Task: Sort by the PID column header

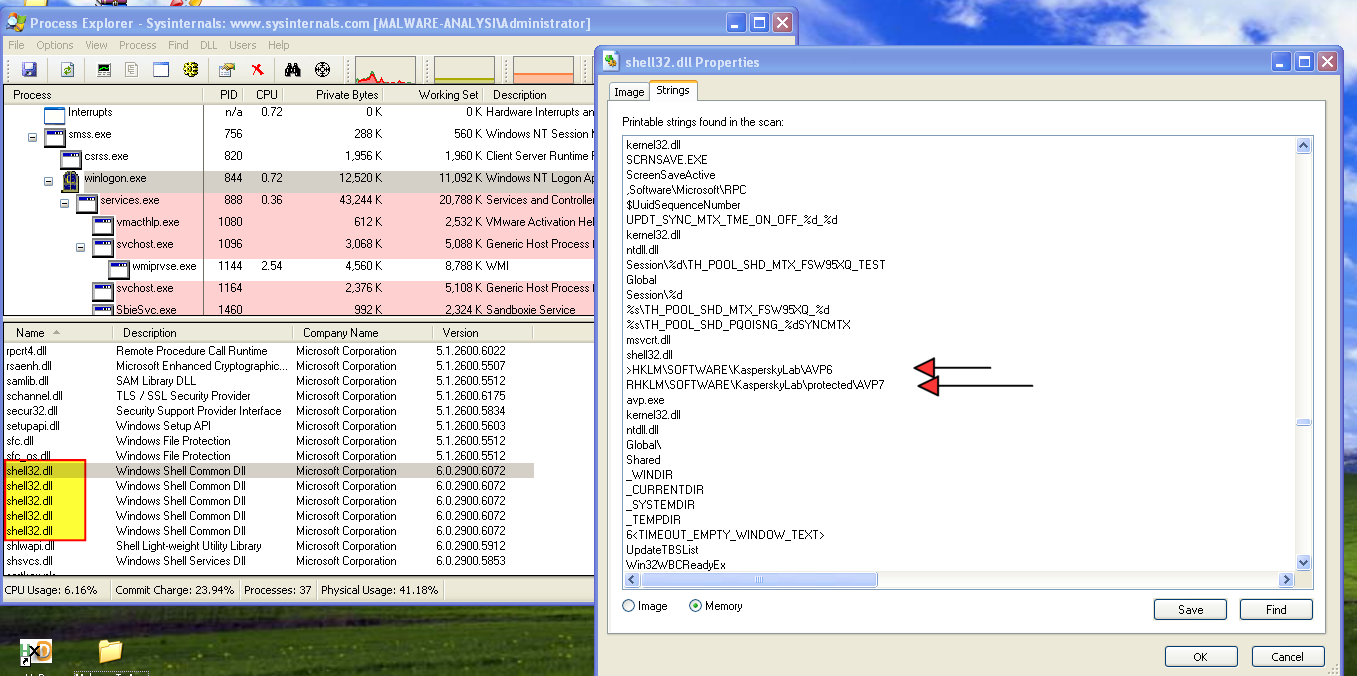Action: point(227,95)
